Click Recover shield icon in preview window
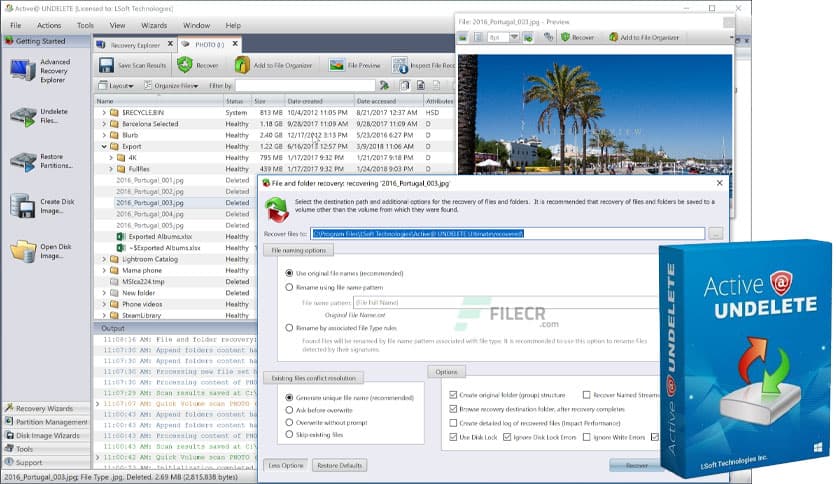Screen dimensions: 836x484 point(566,37)
